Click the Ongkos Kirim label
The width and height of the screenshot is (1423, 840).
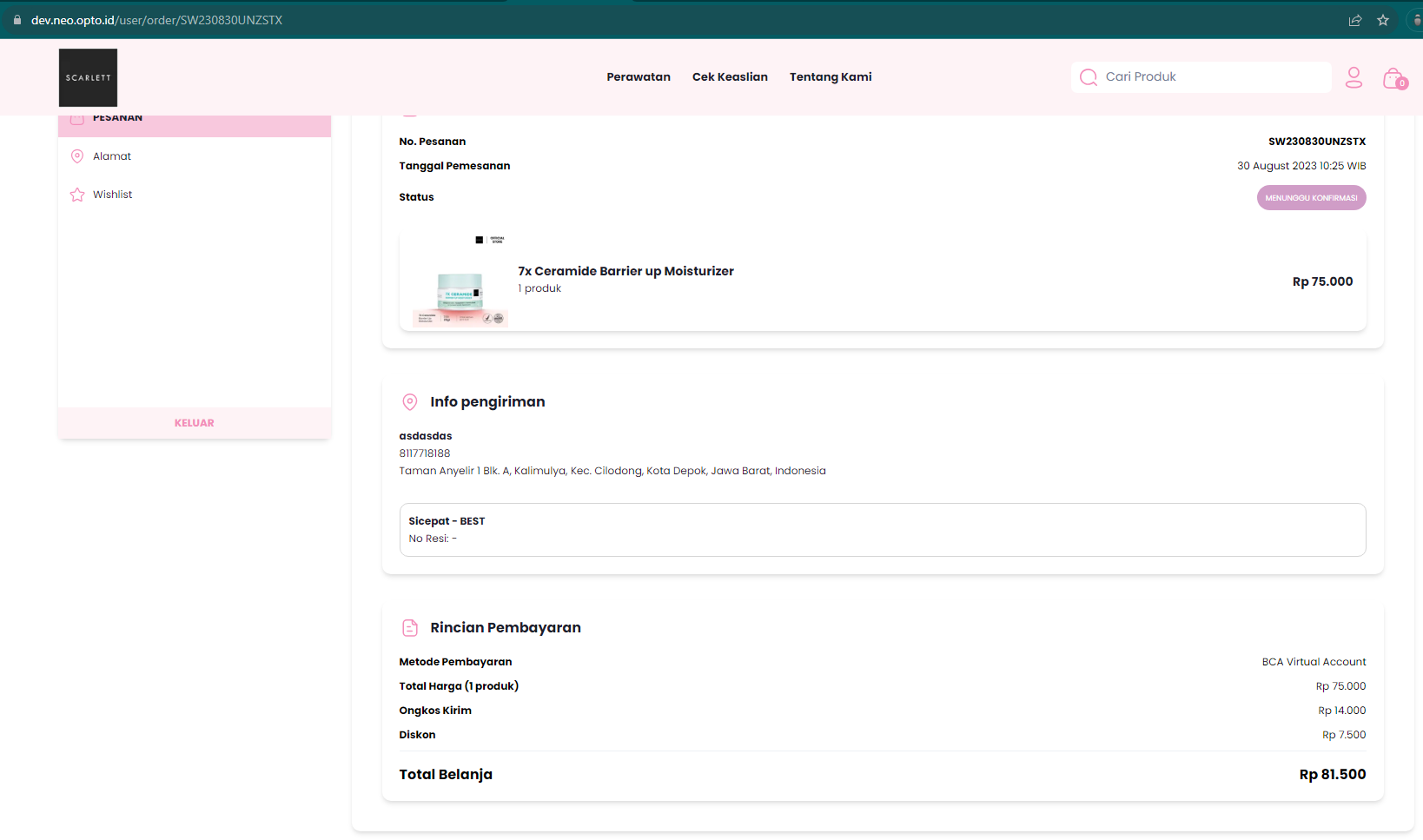435,711
